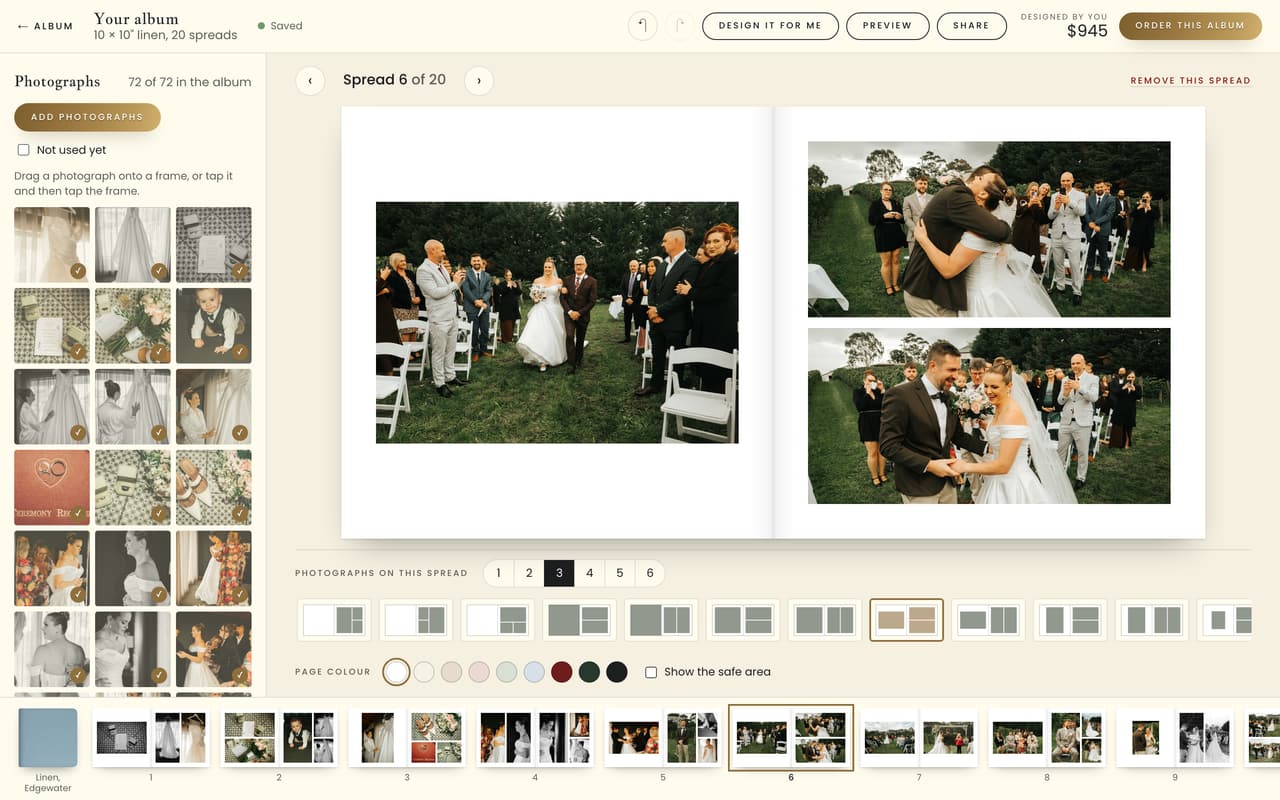Image resolution: width=1280 pixels, height=800 pixels.
Task: Go to the previous spread with the chevron
Action: [x=310, y=80]
